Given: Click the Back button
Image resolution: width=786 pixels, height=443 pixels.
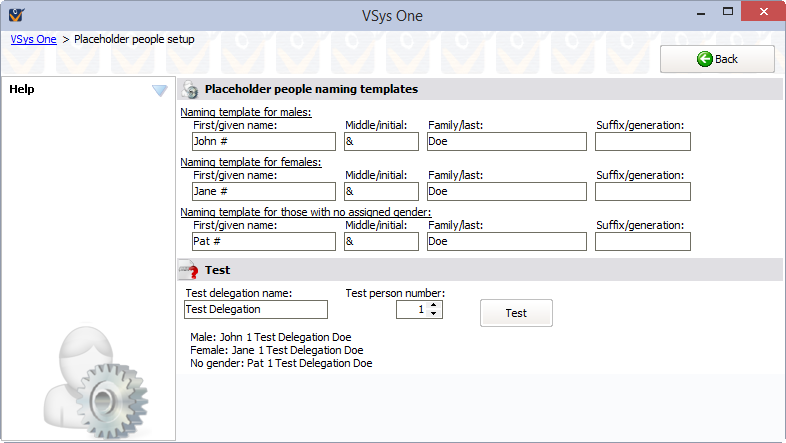Looking at the screenshot, I should click(x=717, y=59).
